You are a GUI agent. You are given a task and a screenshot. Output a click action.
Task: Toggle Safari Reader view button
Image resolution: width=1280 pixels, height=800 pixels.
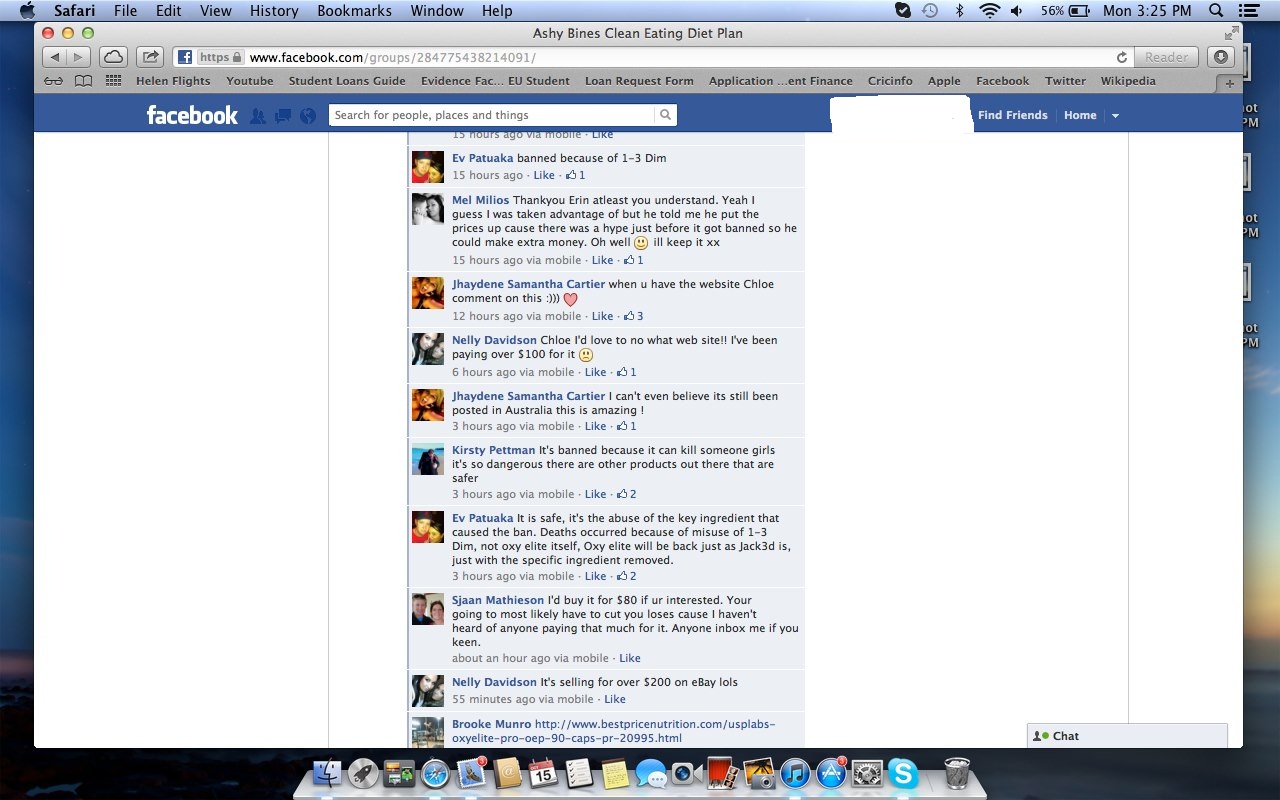pos(1166,57)
